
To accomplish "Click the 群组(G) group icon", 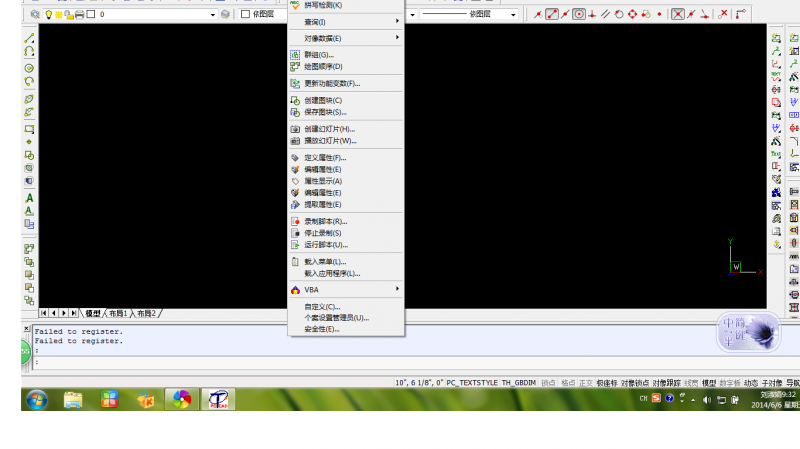I will [295, 55].
